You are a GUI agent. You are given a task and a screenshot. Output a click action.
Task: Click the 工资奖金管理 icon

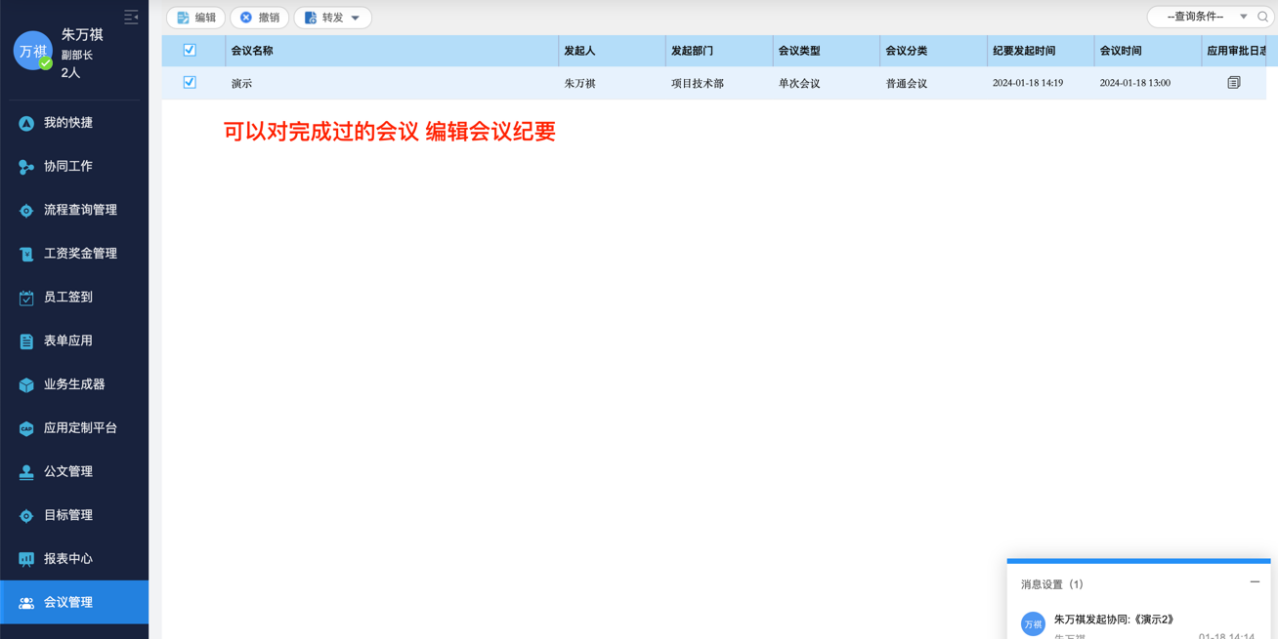pyautogui.click(x=27, y=254)
